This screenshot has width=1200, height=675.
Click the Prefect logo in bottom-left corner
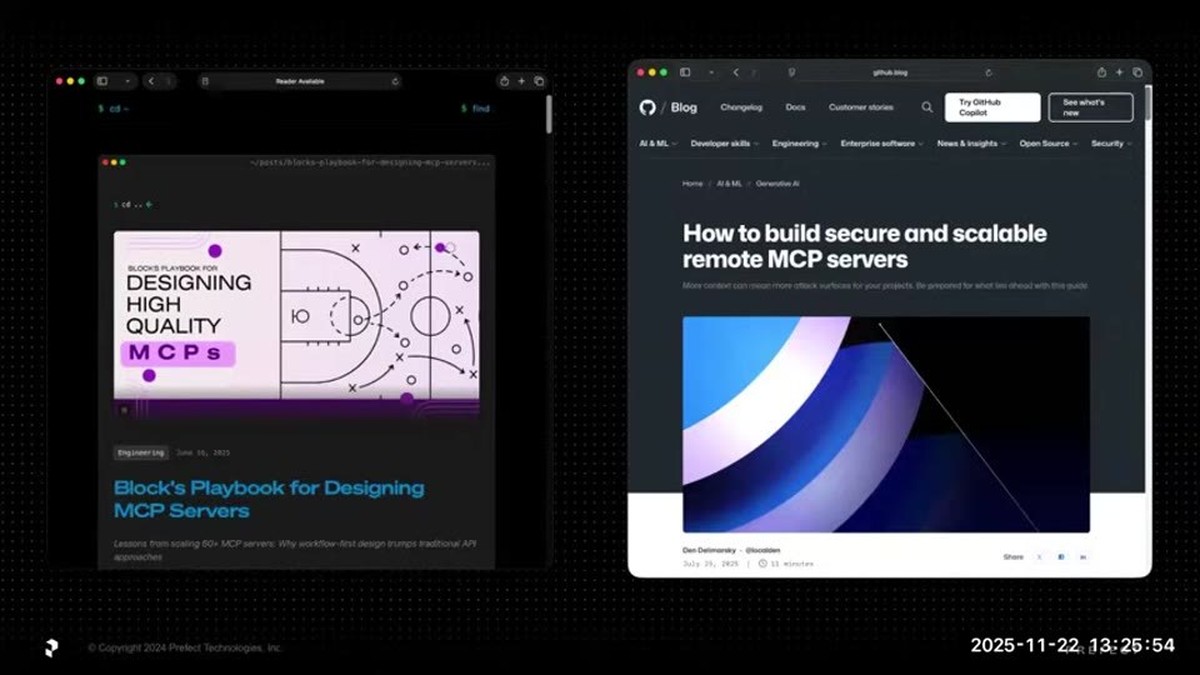[51, 648]
